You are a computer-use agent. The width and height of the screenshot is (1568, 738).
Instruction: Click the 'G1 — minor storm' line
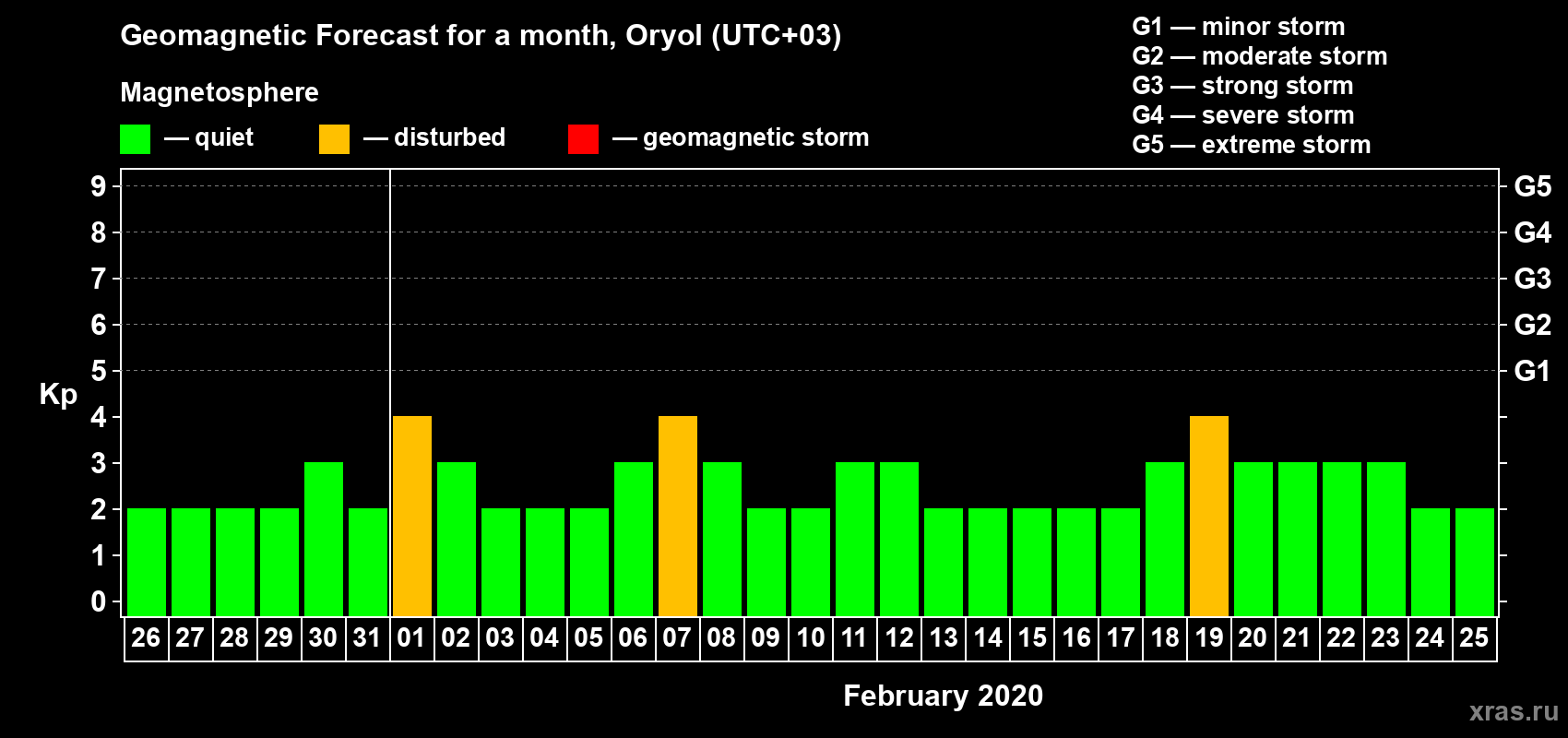1239,27
